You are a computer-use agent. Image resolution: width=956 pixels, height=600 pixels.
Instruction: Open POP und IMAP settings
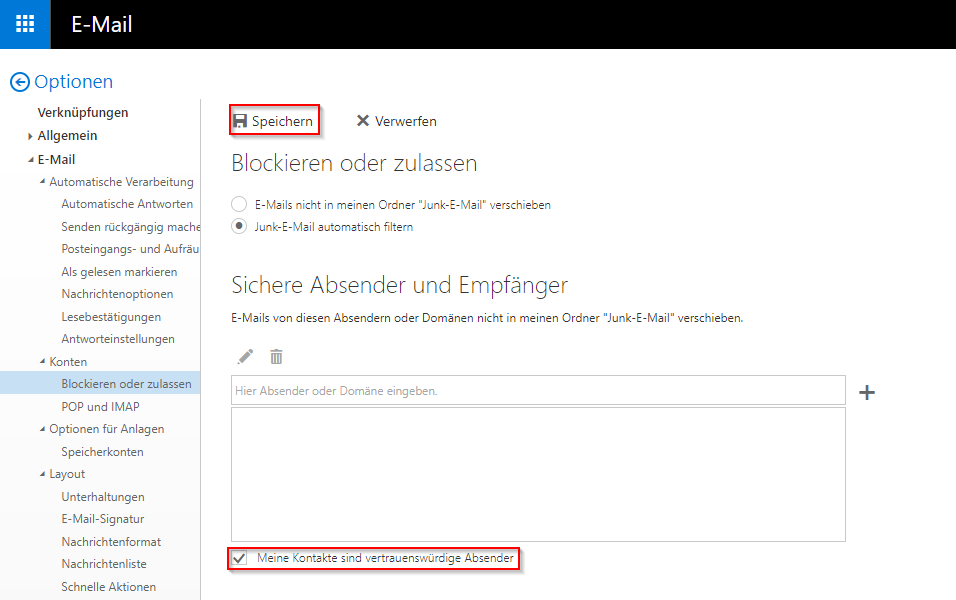click(100, 406)
